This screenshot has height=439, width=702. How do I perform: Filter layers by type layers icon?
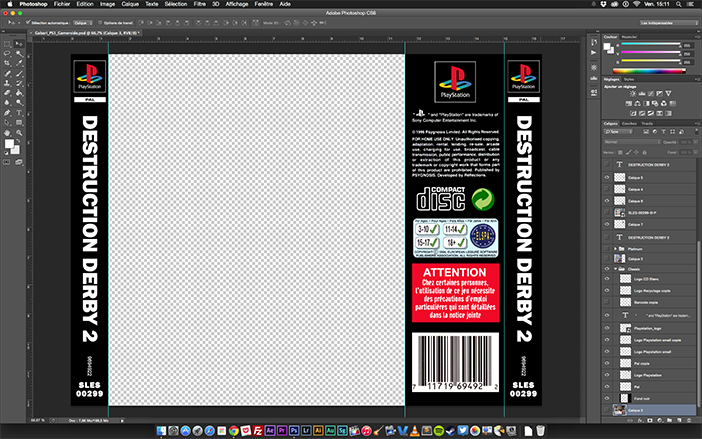pos(663,132)
